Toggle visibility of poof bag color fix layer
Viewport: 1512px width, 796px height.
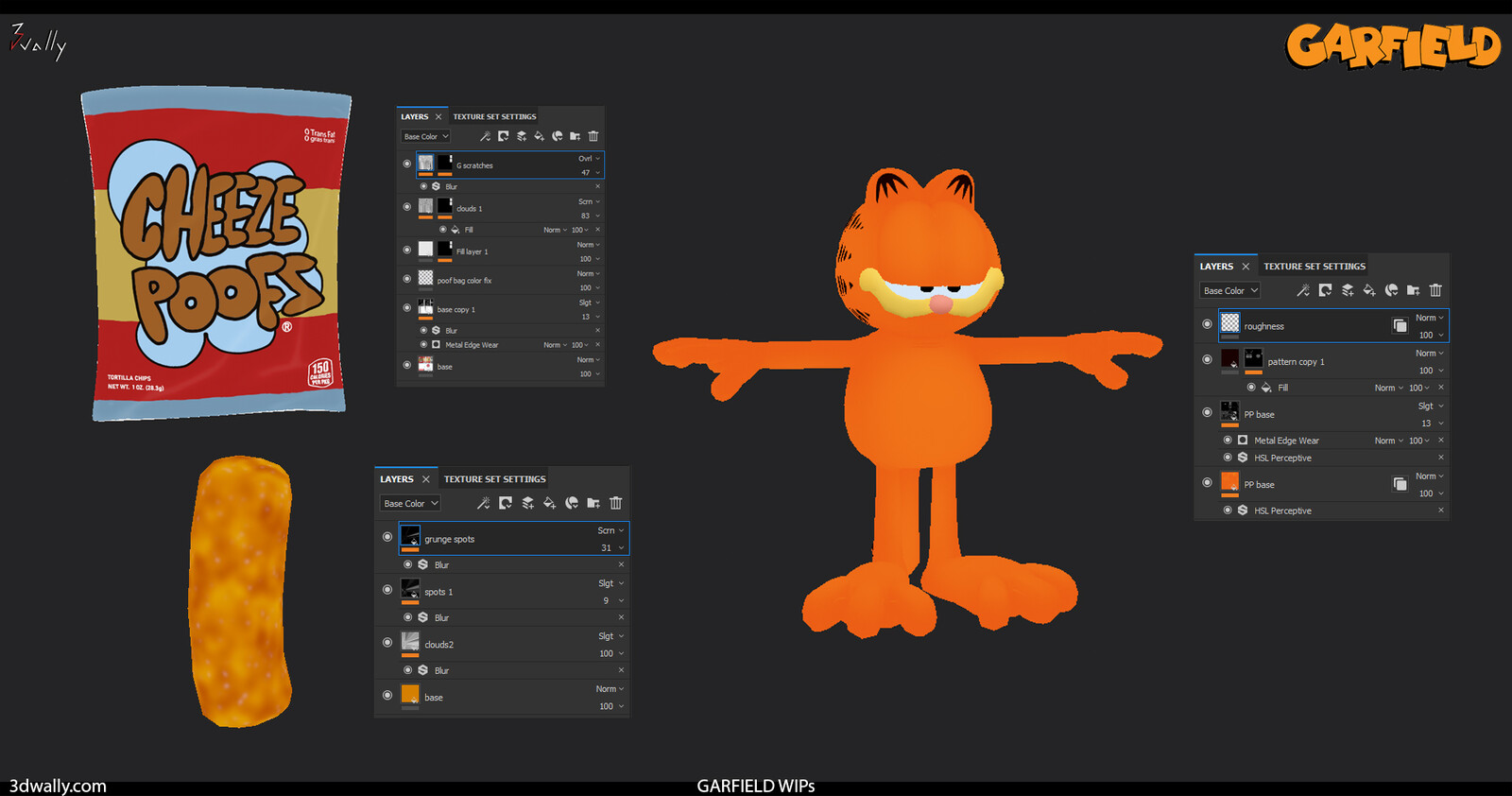(407, 279)
